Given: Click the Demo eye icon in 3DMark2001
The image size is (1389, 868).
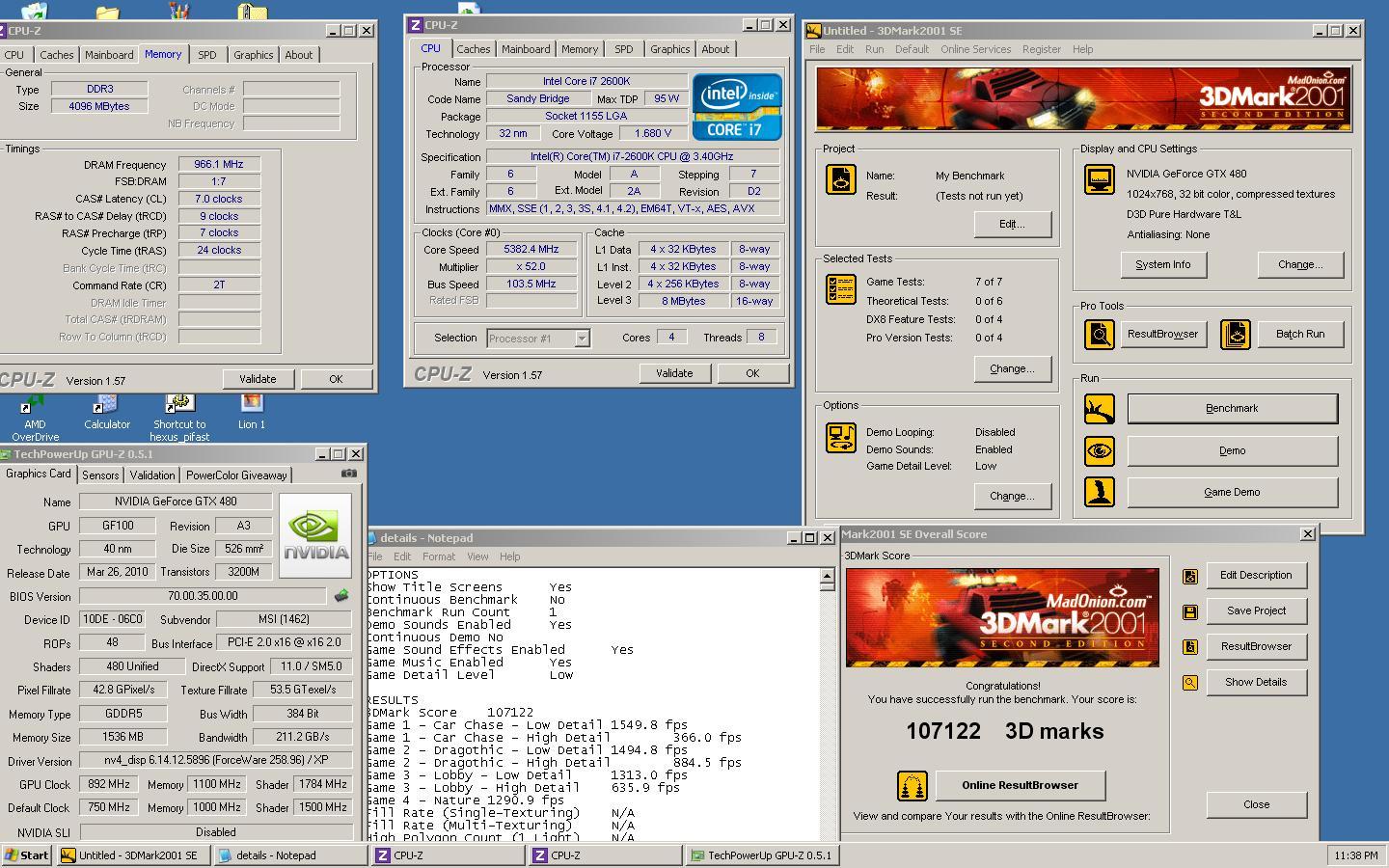Looking at the screenshot, I should (x=1099, y=450).
